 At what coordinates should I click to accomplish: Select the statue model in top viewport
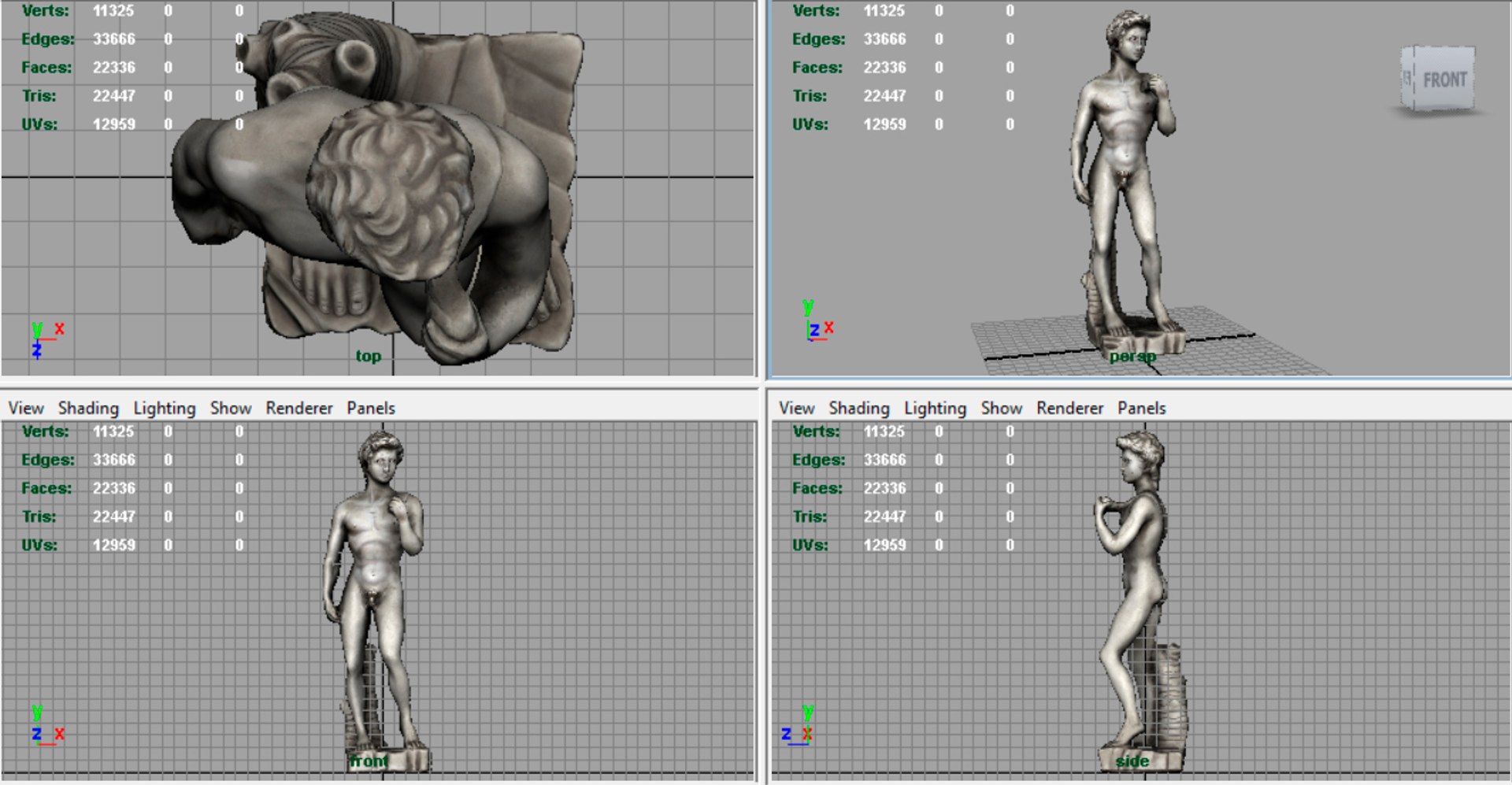(378, 189)
